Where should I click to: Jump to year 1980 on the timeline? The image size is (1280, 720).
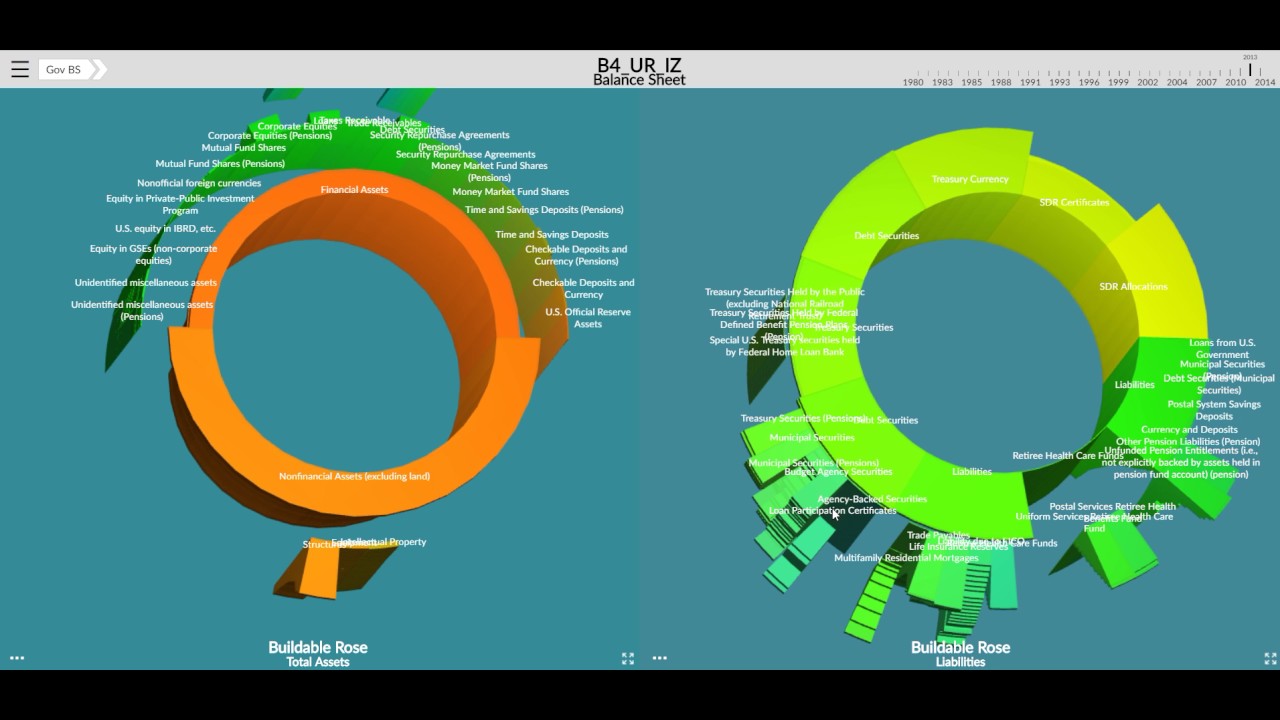[913, 82]
